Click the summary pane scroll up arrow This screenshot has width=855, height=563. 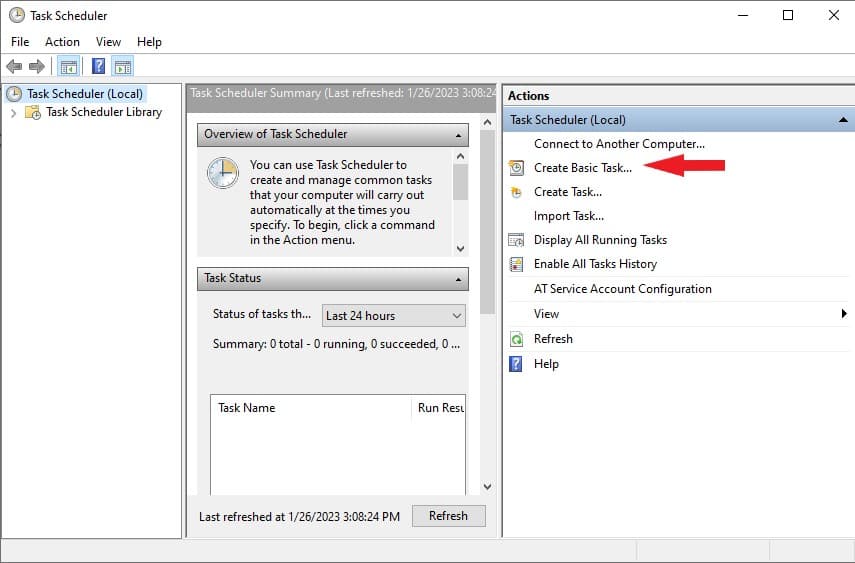[x=487, y=123]
